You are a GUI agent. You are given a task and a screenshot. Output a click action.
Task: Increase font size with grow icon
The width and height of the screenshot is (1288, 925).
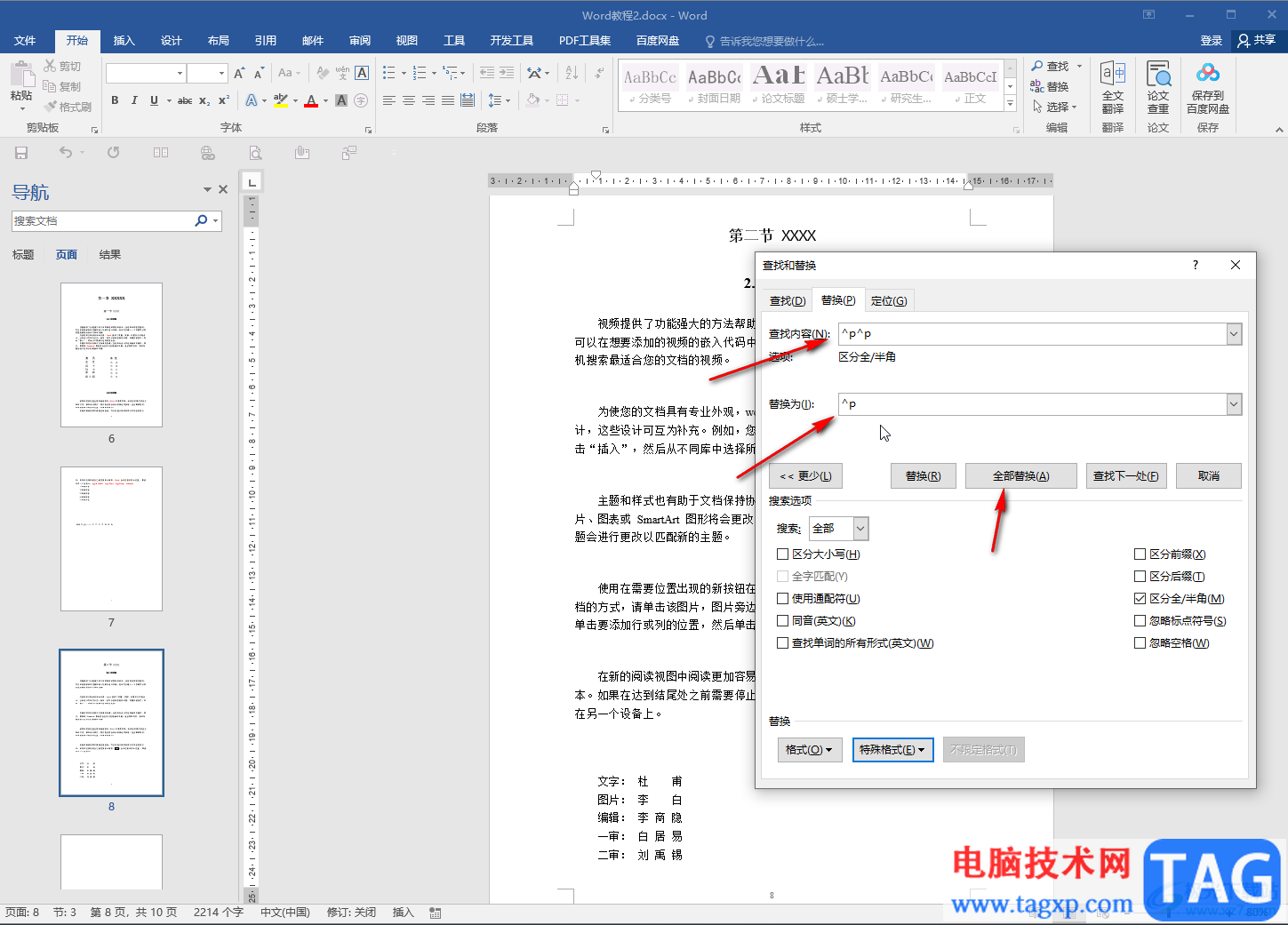239,73
